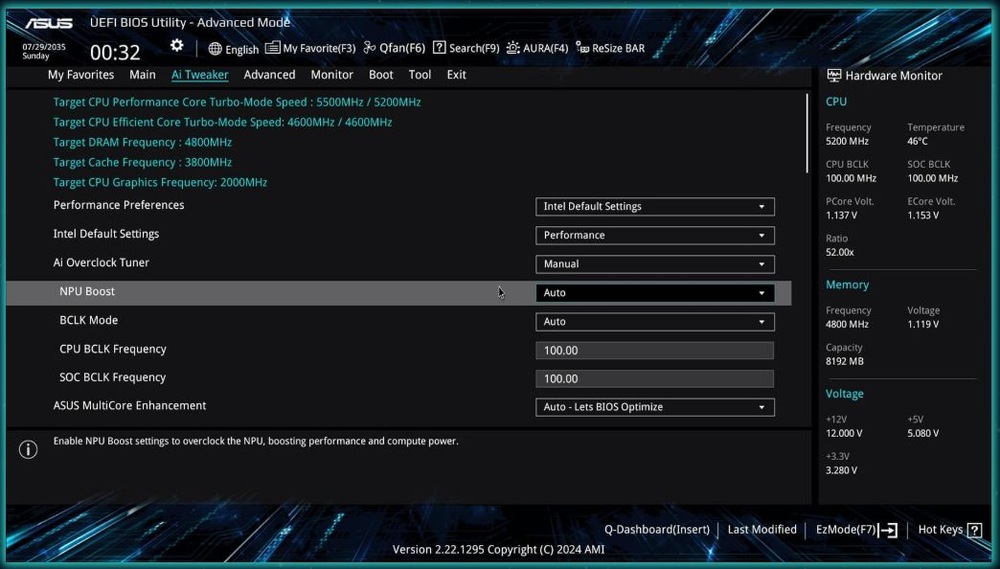Click the Target DRAM Frequency : 4800MHz line
The width and height of the screenshot is (1000, 569).
[x=142, y=142]
